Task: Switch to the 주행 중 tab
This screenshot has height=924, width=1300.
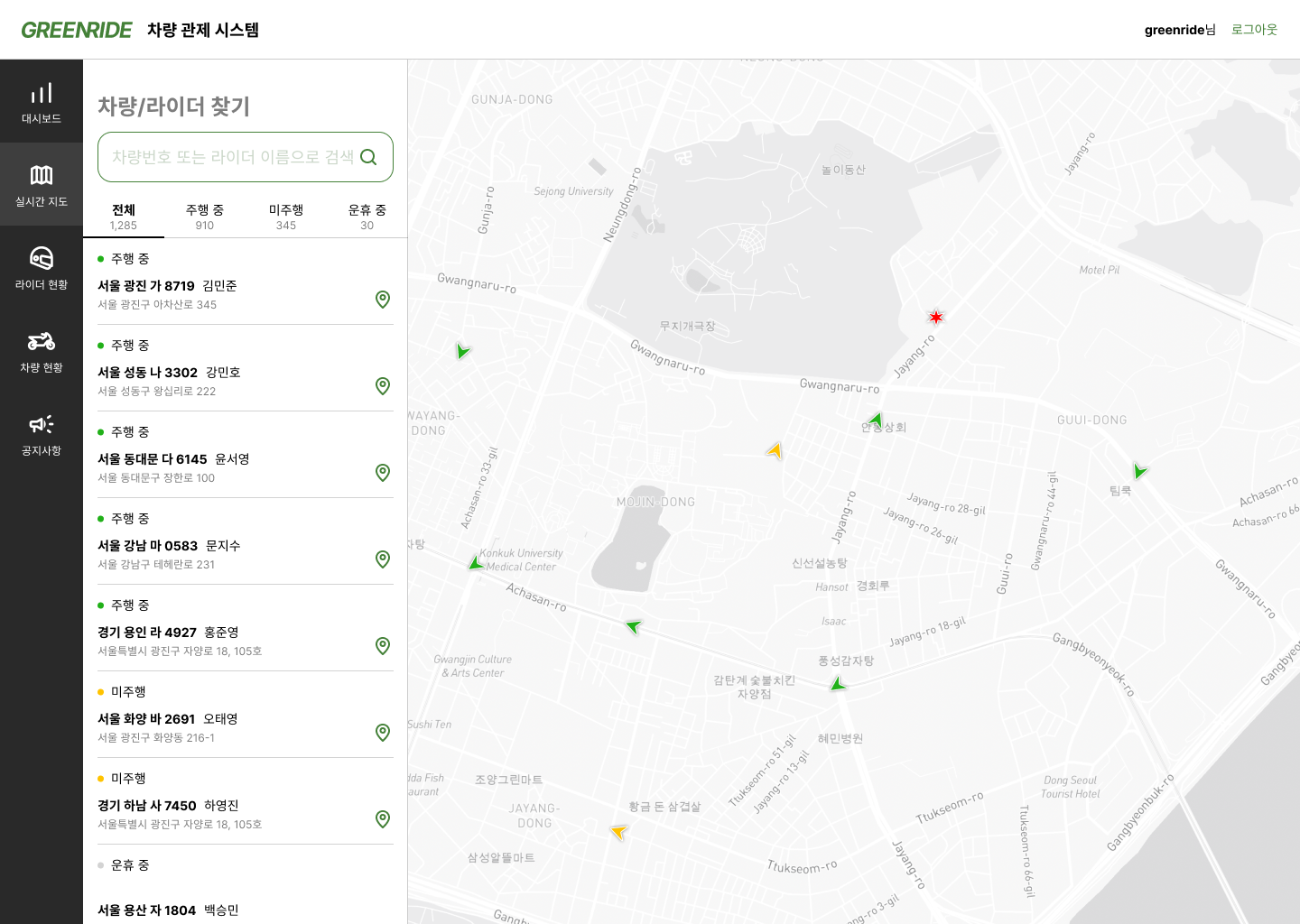Action: coord(205,217)
